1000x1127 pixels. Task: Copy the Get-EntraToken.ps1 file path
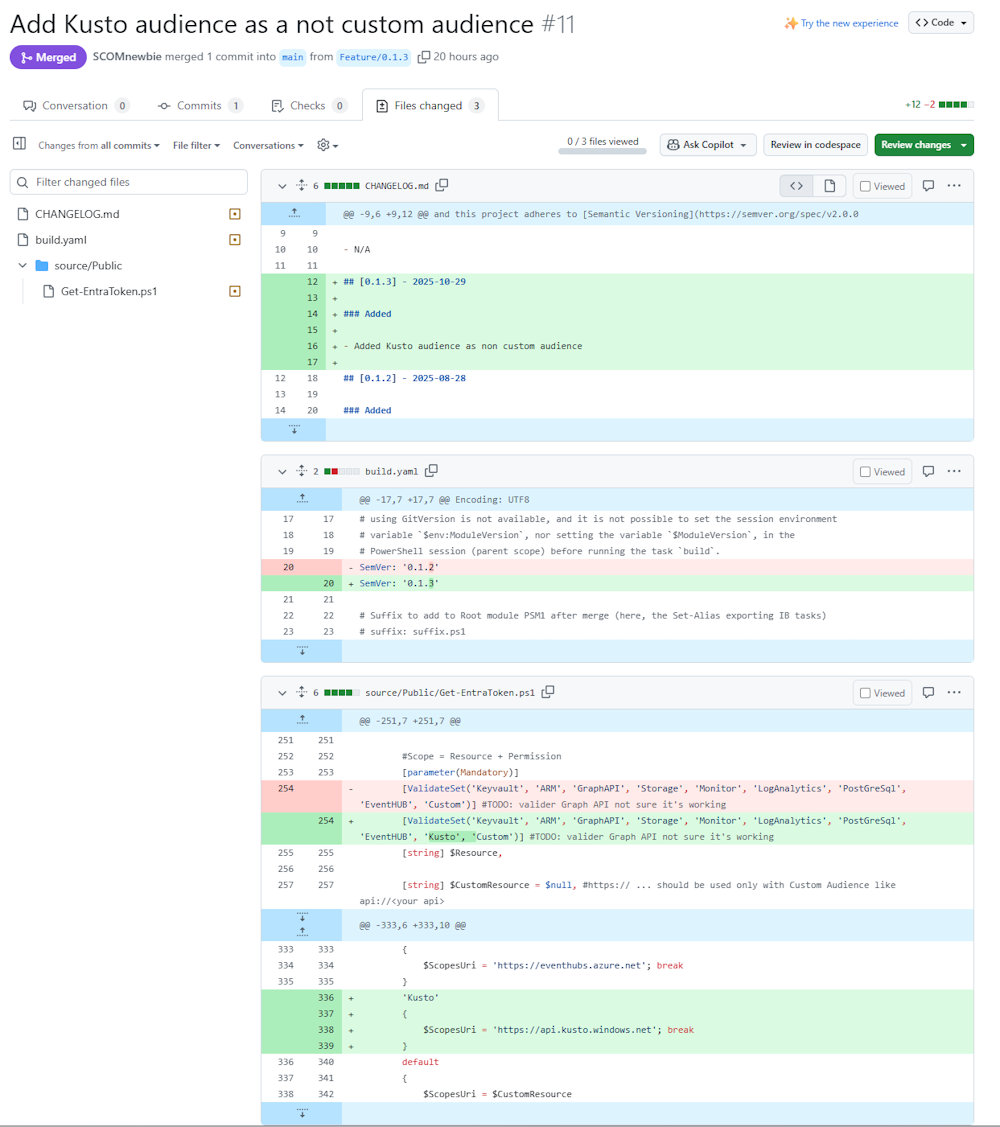pos(548,692)
